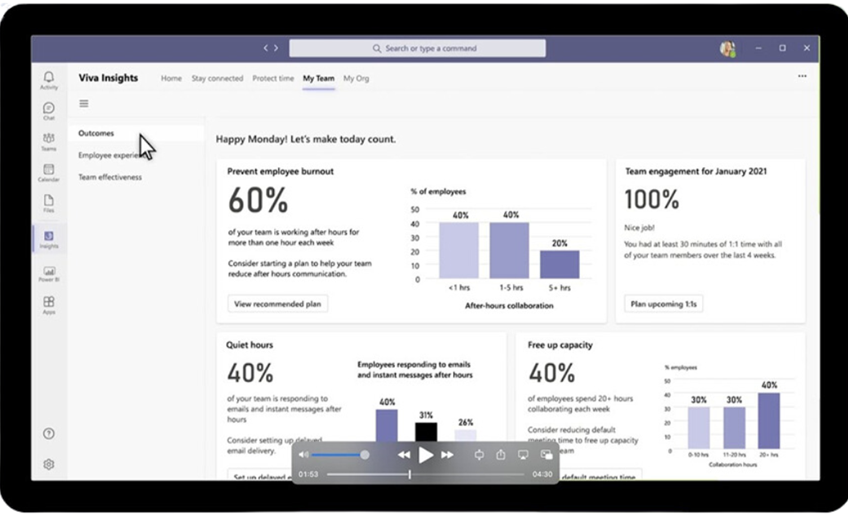This screenshot has height=514, width=848.
Task: Adjust the video volume slider
Action: (340, 455)
